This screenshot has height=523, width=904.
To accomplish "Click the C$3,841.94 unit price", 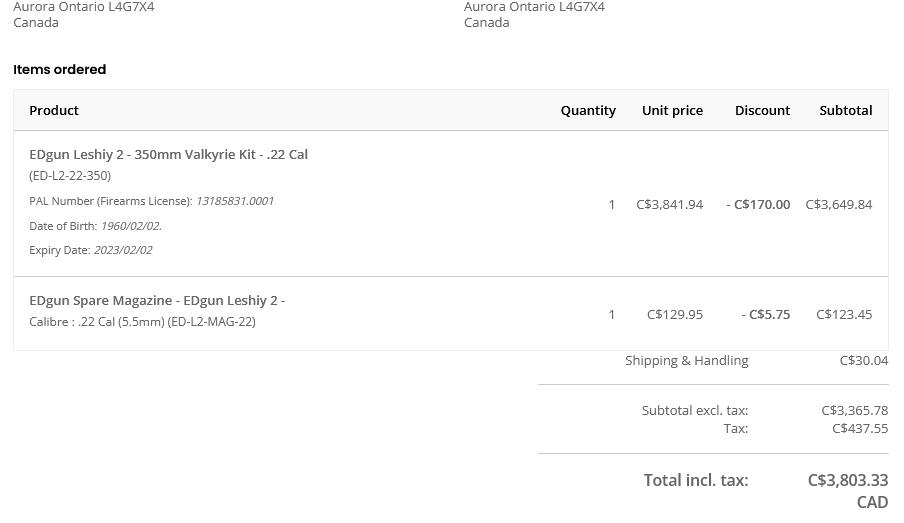I will [x=669, y=205].
